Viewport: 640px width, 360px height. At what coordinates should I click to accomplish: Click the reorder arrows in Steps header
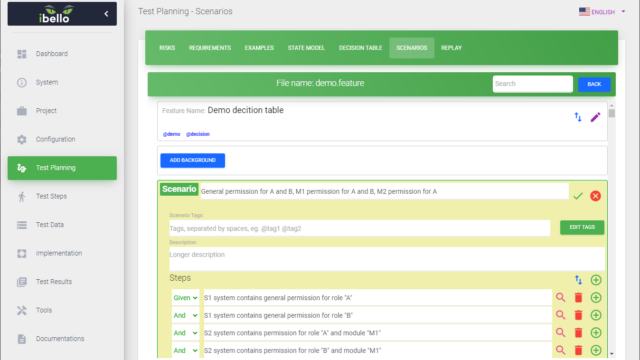(x=578, y=280)
